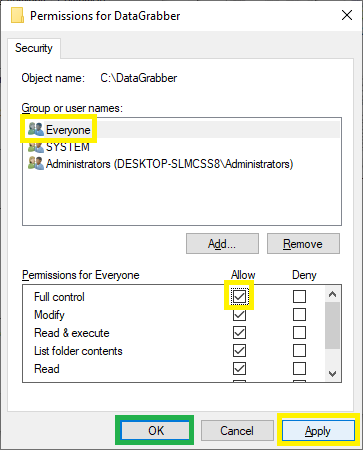Click the Administrators group icon
The image size is (363, 450).
[x=36, y=163]
